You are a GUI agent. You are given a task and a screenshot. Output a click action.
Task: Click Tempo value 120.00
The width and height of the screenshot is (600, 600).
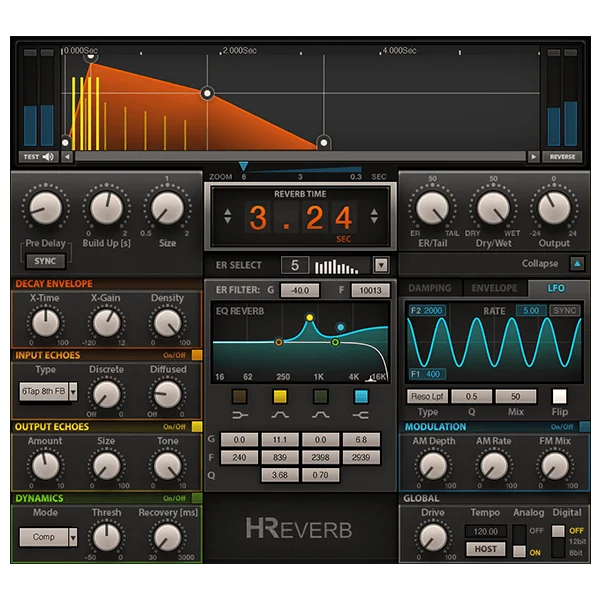pyautogui.click(x=486, y=531)
